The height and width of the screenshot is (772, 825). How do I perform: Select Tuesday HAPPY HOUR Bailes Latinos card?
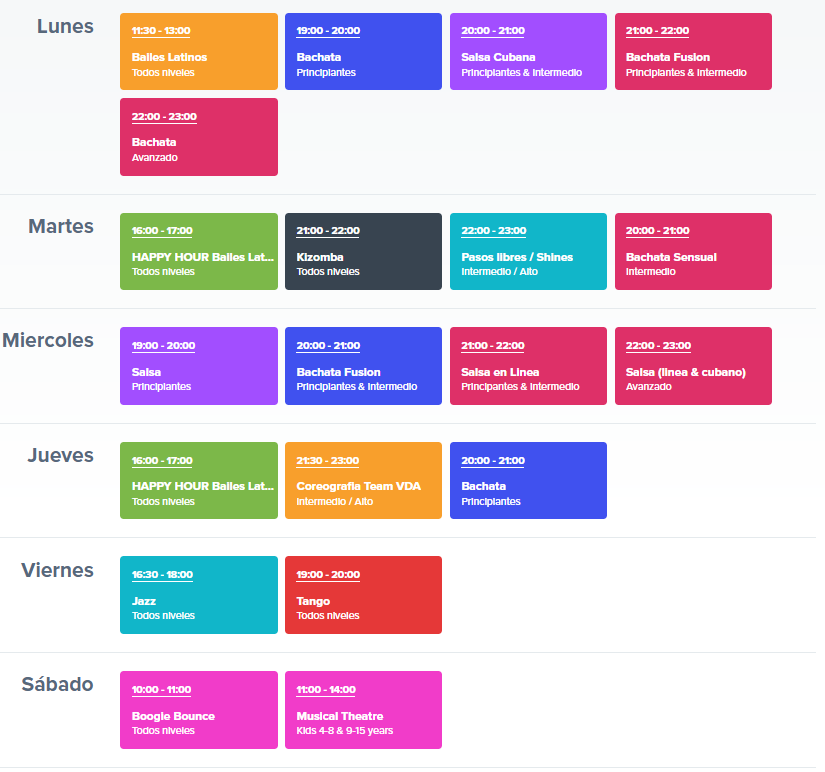click(x=199, y=252)
